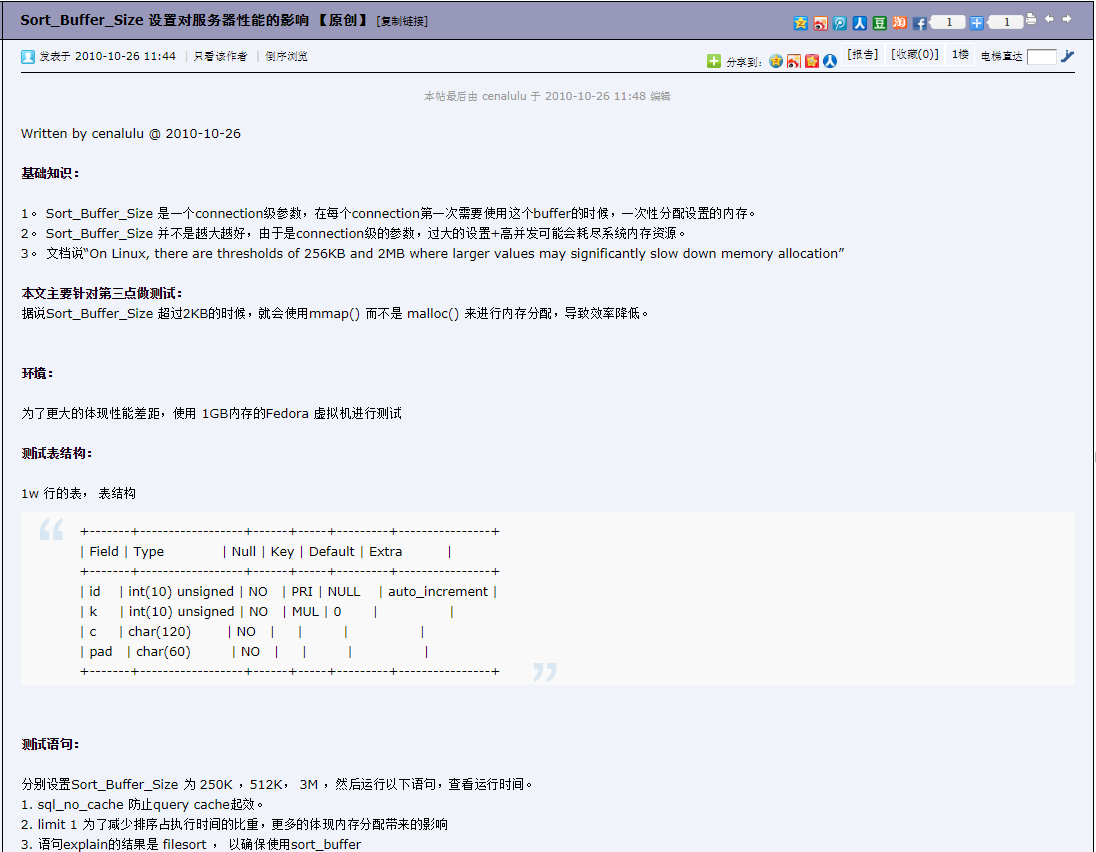Click the text Written by cenalulu @ 2010-10-26

[131, 133]
